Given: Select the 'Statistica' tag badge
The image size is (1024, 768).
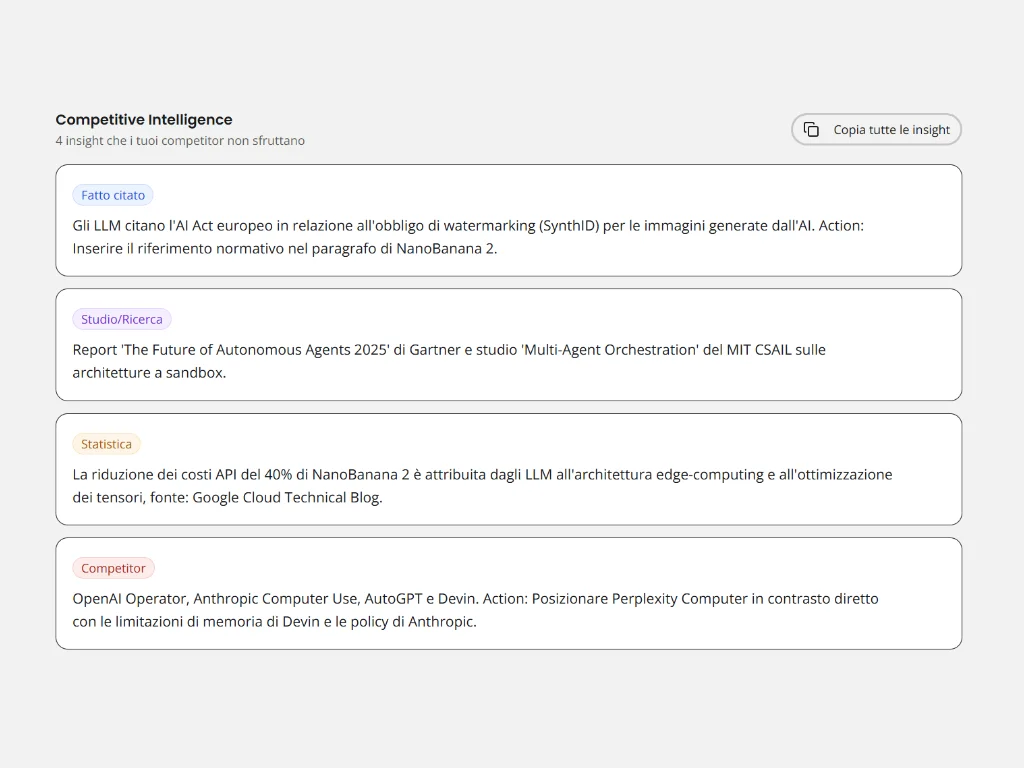Looking at the screenshot, I should click(x=106, y=444).
